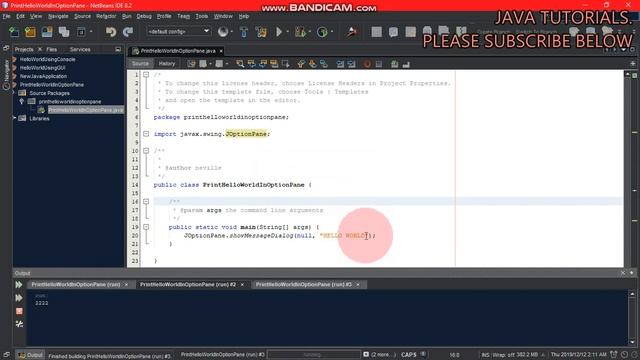
Task: Click the Output button in status bar
Action: click(x=30, y=355)
